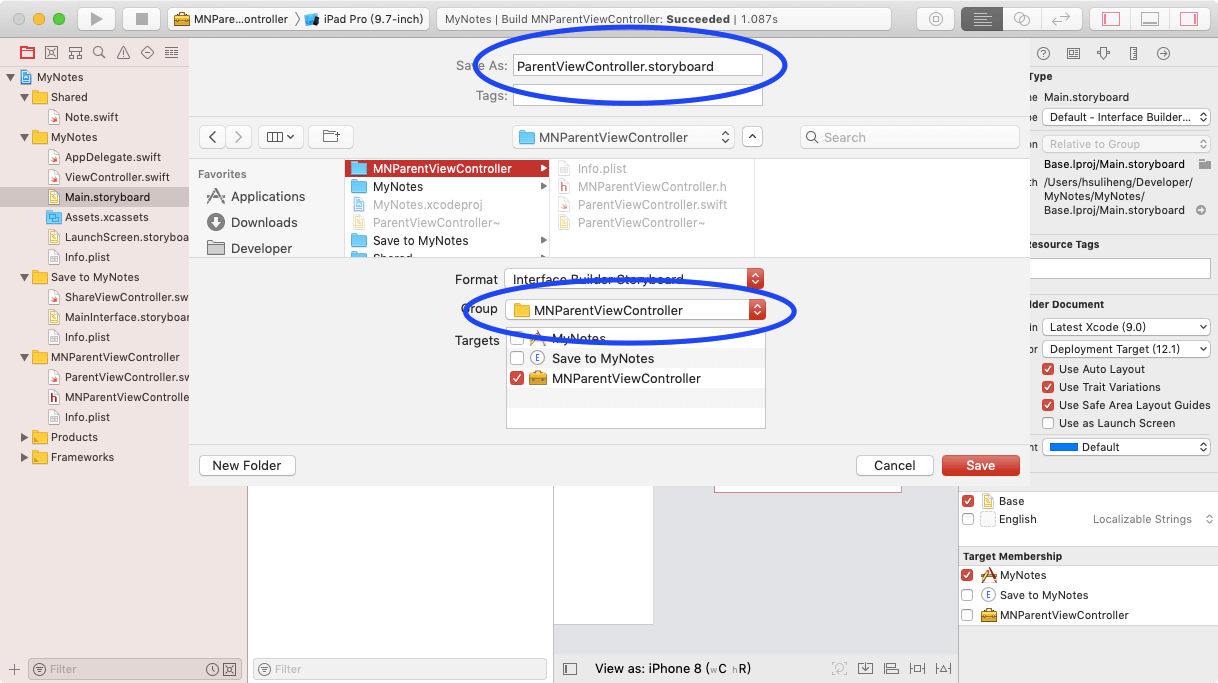Hide the Inspectors panel
This screenshot has width=1218, height=683.
1189,19
